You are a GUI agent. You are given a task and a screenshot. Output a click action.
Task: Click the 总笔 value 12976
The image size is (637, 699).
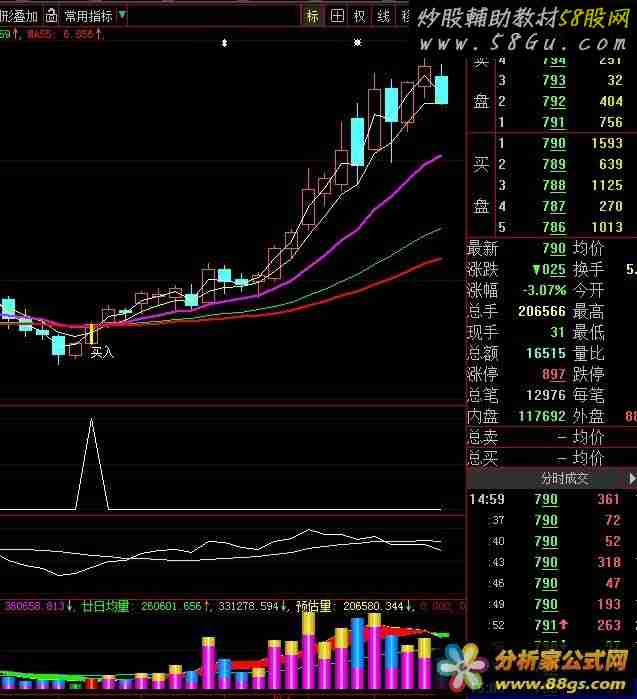point(546,395)
